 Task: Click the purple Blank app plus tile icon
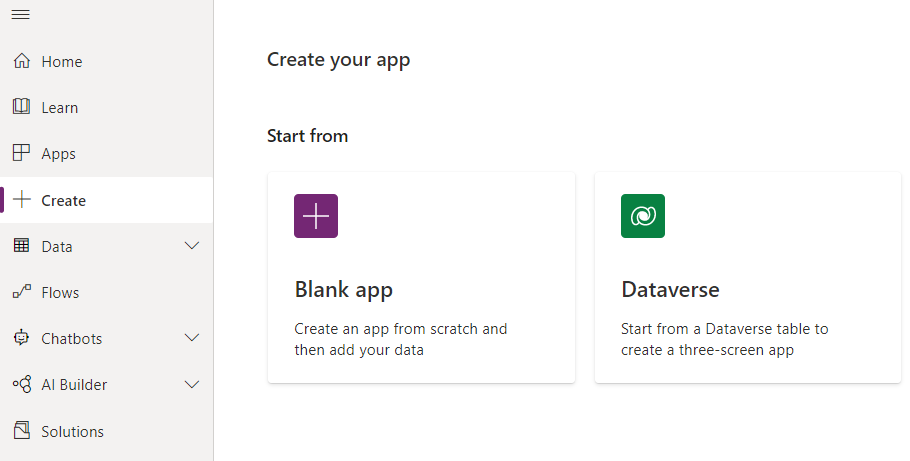tap(316, 216)
